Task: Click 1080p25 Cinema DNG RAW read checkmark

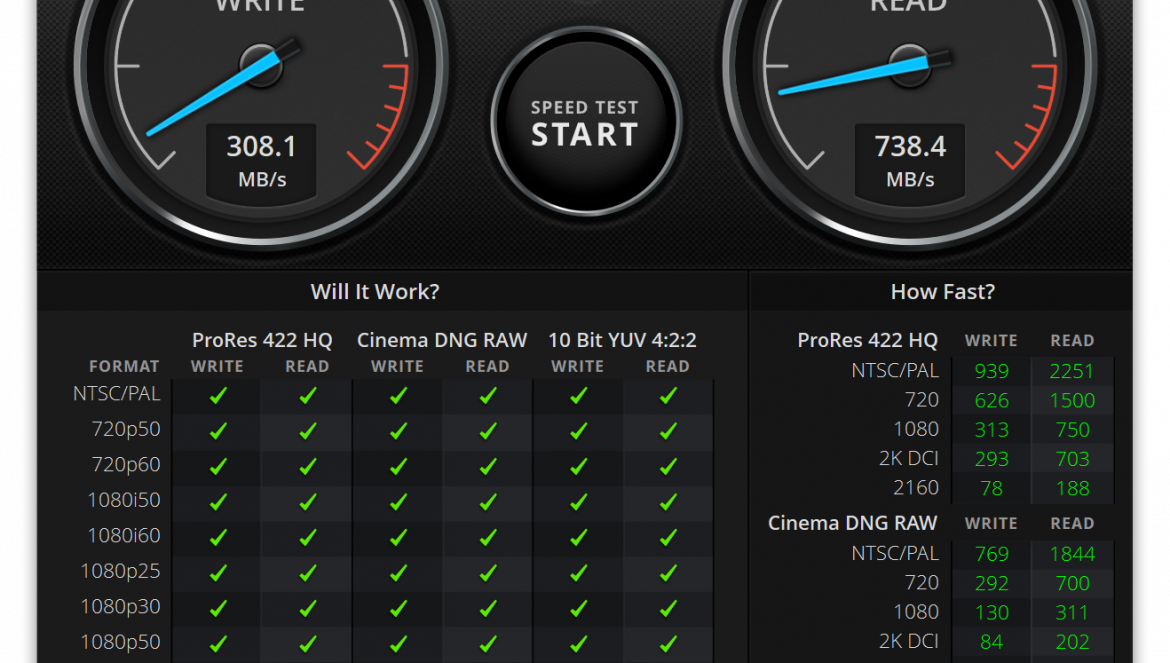Action: 488,574
